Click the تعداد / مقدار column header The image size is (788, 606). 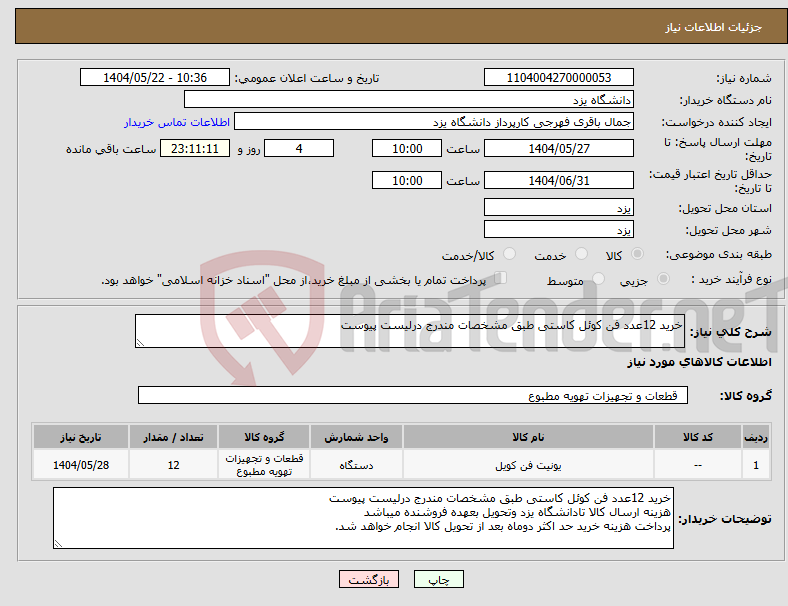point(173,437)
